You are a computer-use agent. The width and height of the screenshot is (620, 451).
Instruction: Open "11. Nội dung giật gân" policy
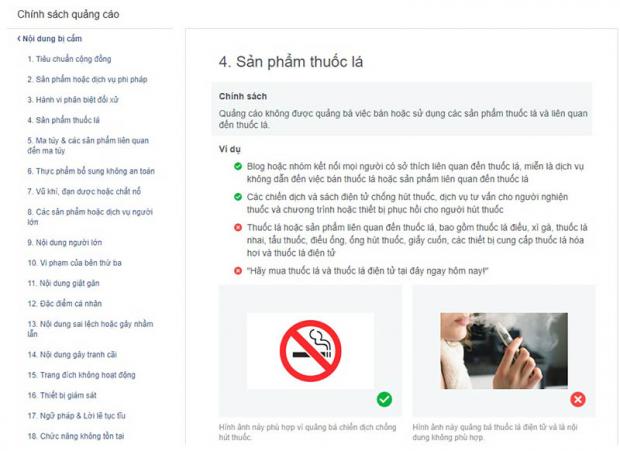(x=63, y=283)
